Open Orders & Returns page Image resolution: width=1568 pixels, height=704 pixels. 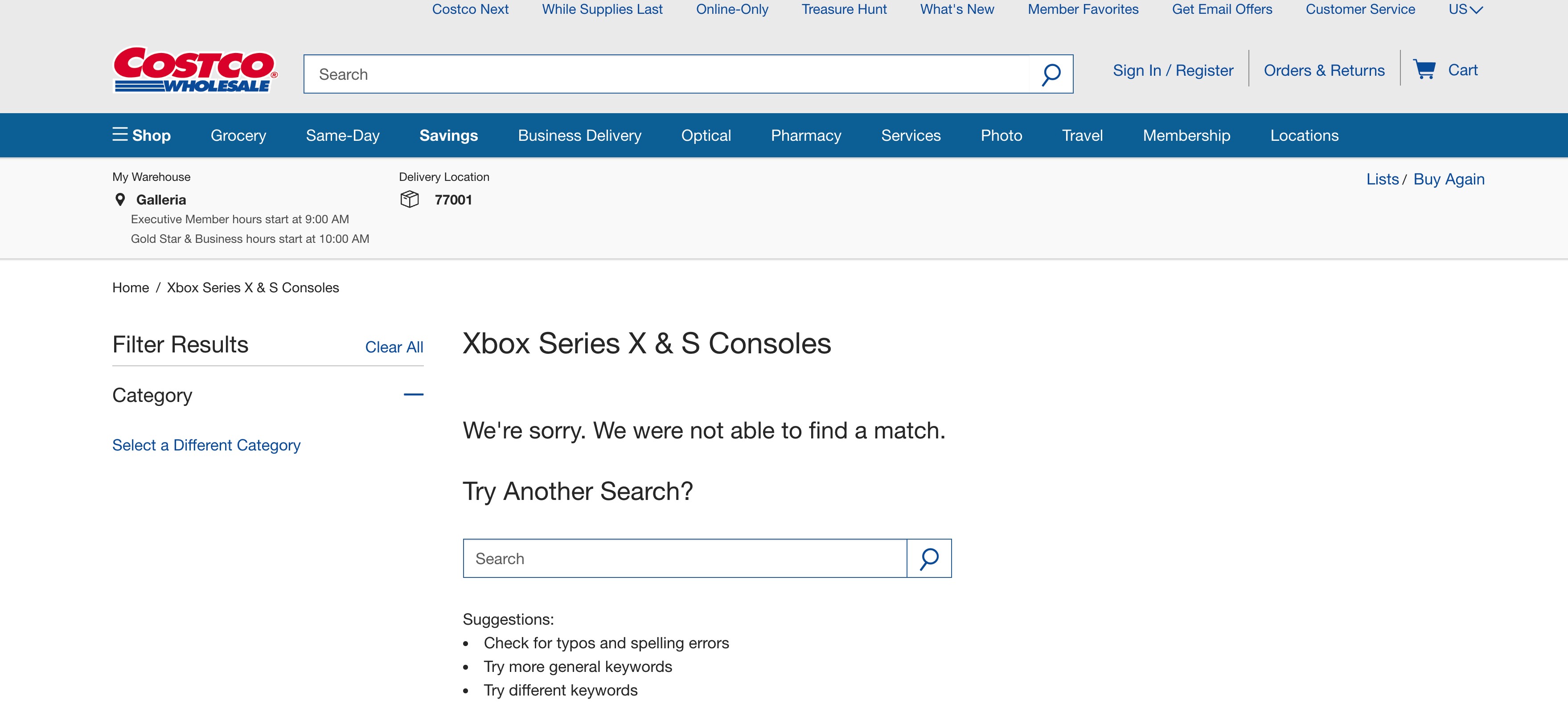pos(1324,70)
